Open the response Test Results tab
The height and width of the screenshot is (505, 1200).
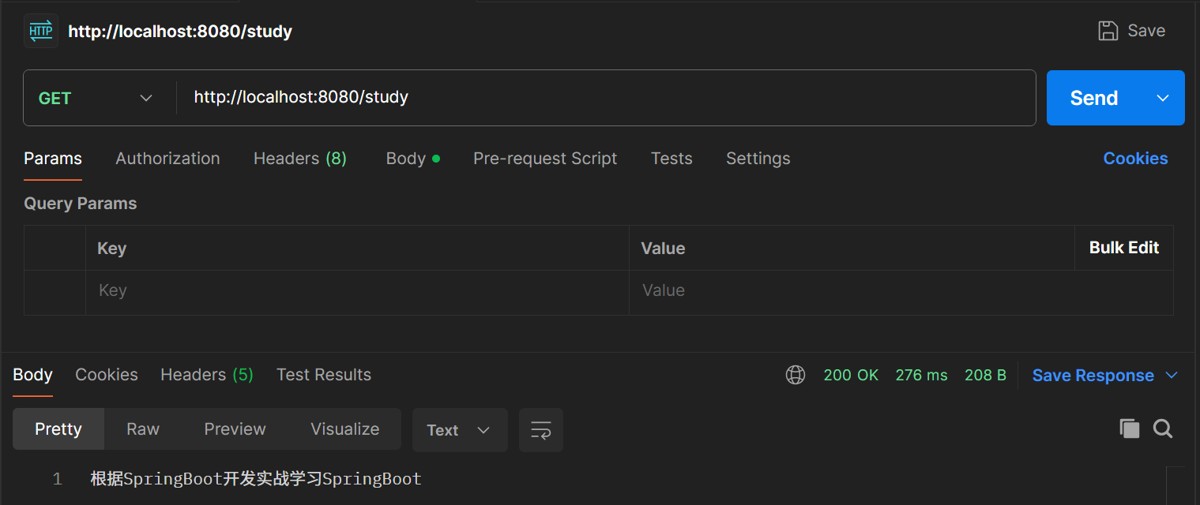[x=323, y=375]
